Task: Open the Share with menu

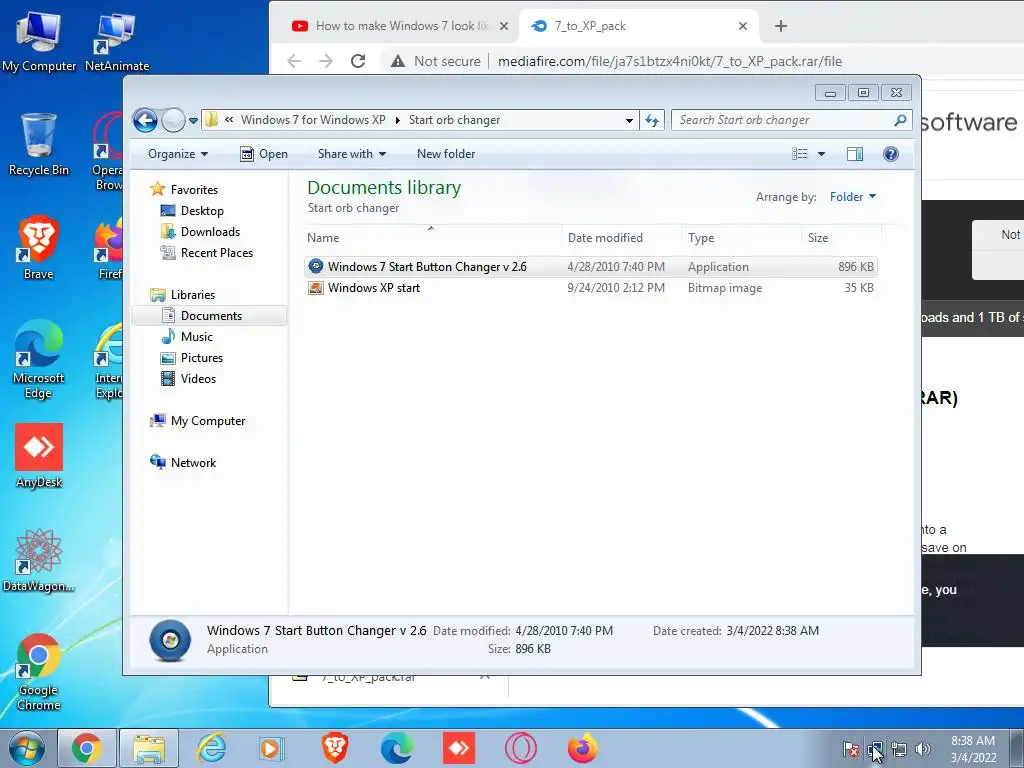Action: tap(352, 154)
